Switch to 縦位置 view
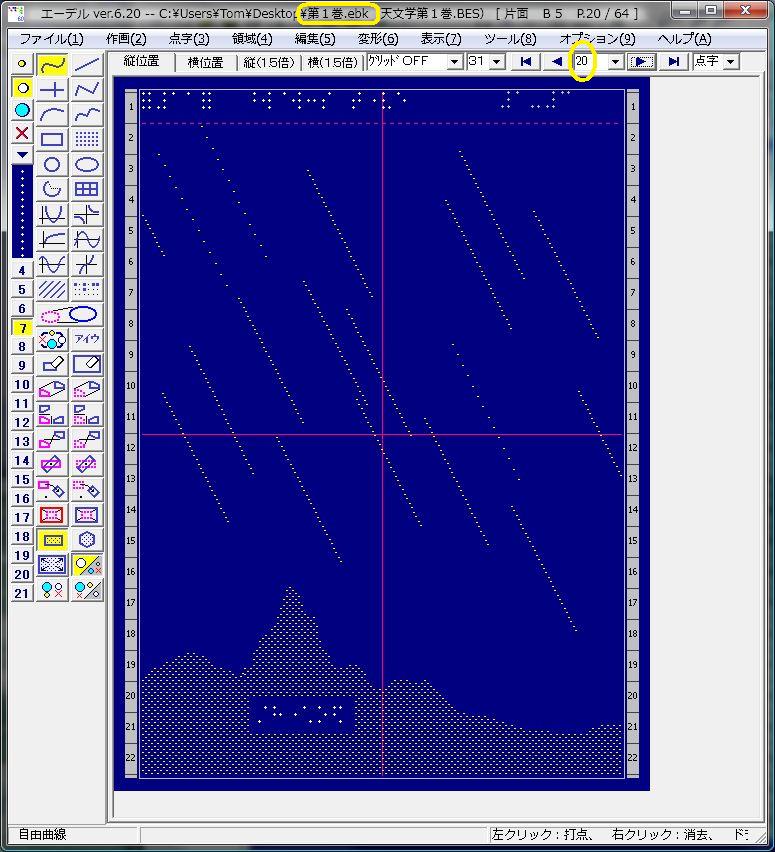 point(141,61)
